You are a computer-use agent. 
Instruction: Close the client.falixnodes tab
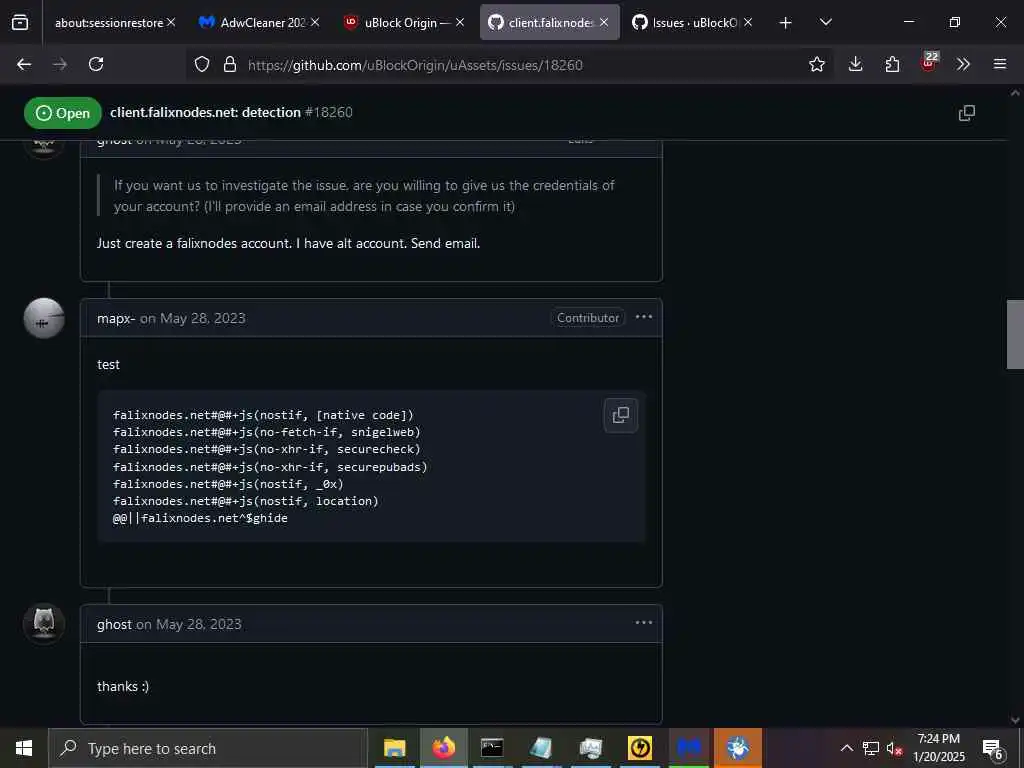[604, 22]
